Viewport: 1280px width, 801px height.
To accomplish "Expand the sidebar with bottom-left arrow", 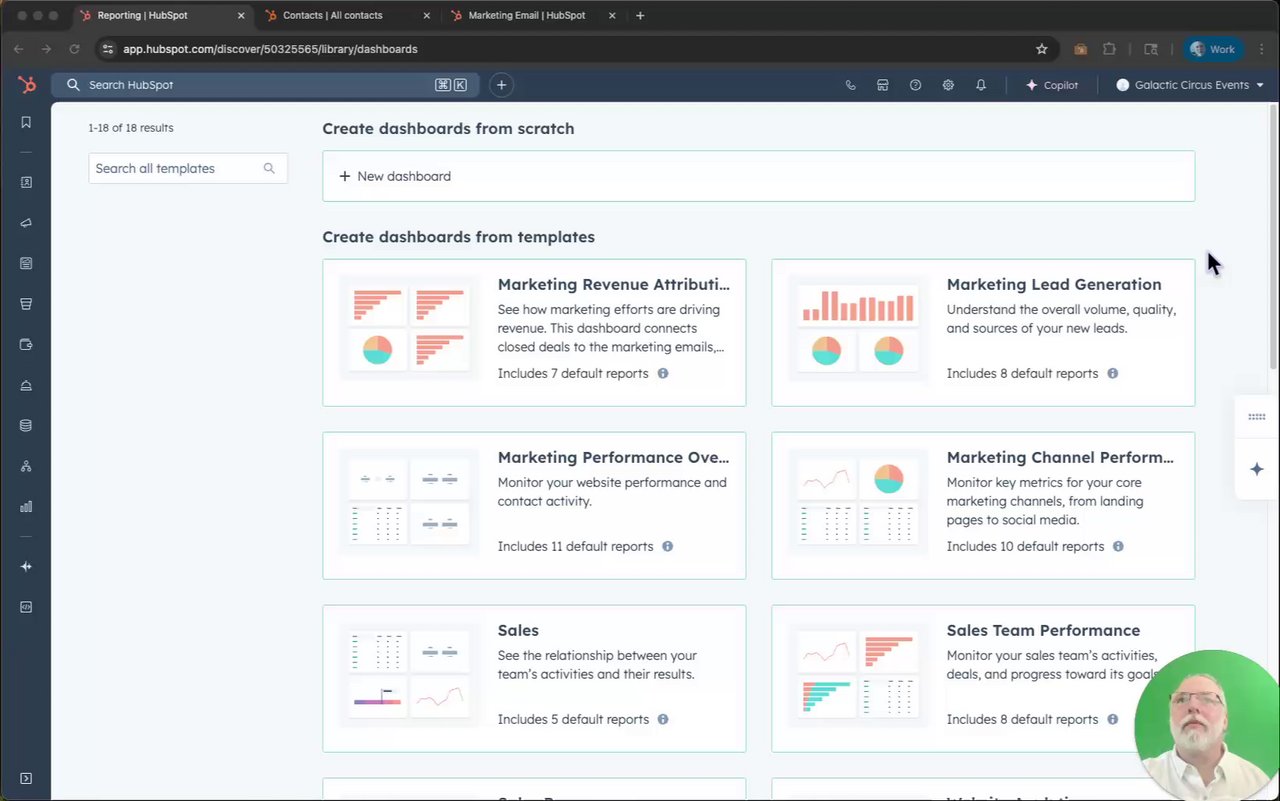I will [x=26, y=778].
